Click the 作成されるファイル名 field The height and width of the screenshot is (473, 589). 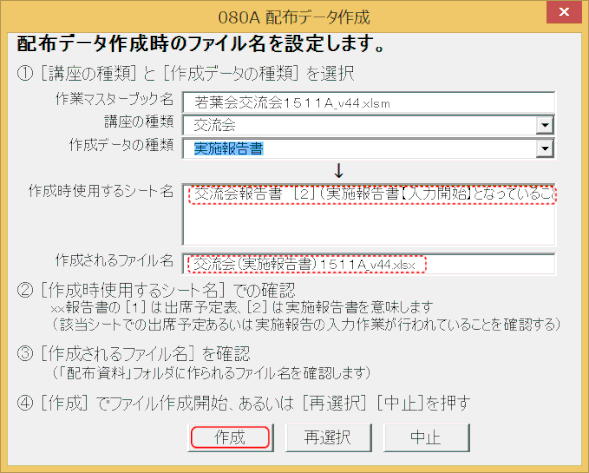(x=369, y=264)
